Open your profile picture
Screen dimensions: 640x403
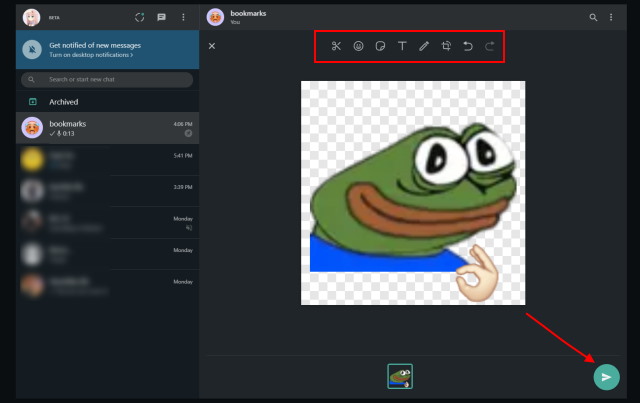point(31,17)
